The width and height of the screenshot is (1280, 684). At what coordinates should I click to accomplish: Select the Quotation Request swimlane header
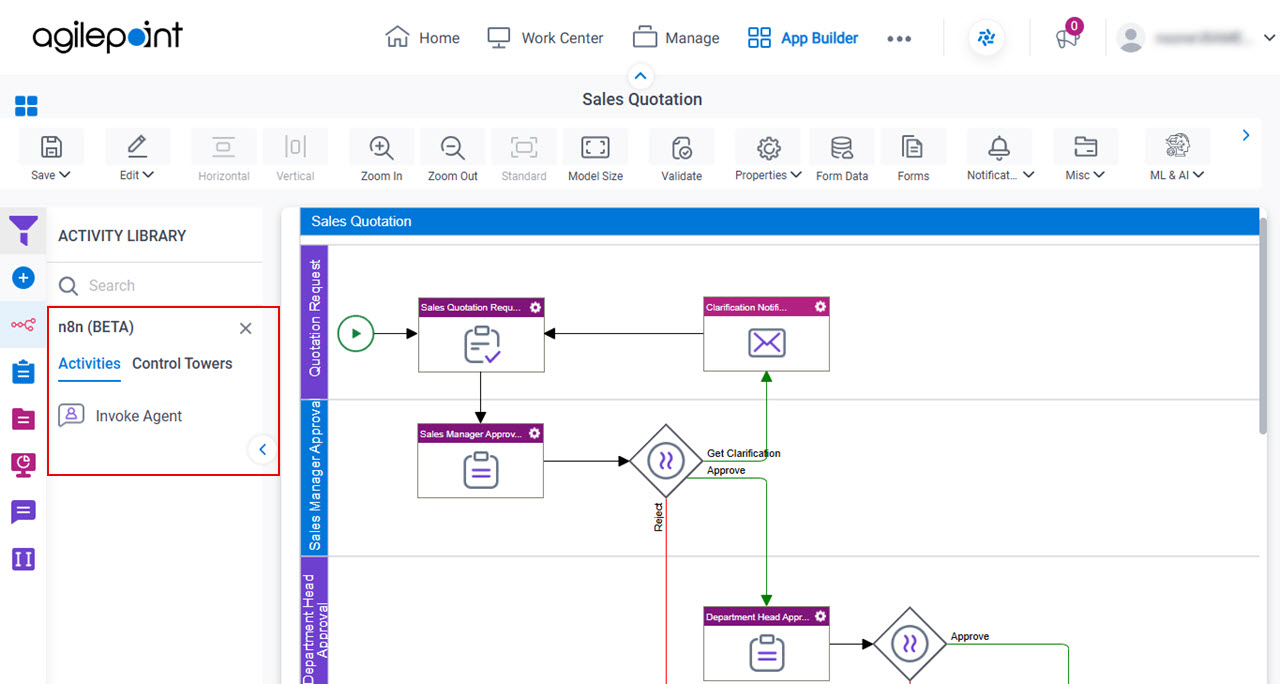click(314, 320)
